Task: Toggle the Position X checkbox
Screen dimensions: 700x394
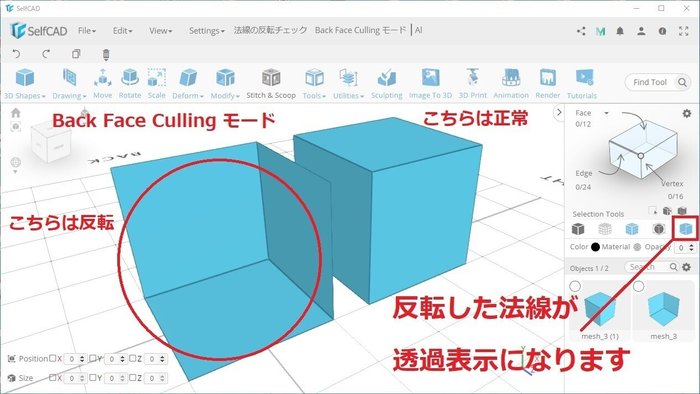Action: 53,358
